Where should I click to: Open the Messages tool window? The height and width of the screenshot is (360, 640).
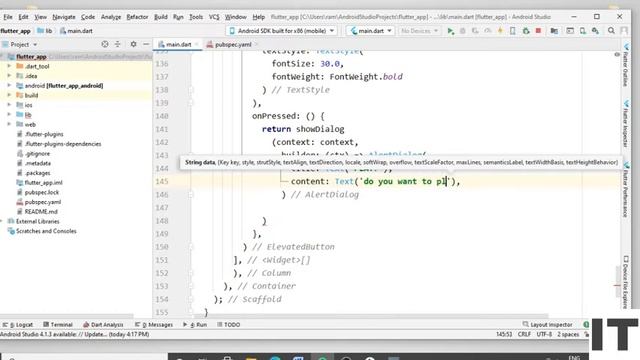(x=154, y=324)
